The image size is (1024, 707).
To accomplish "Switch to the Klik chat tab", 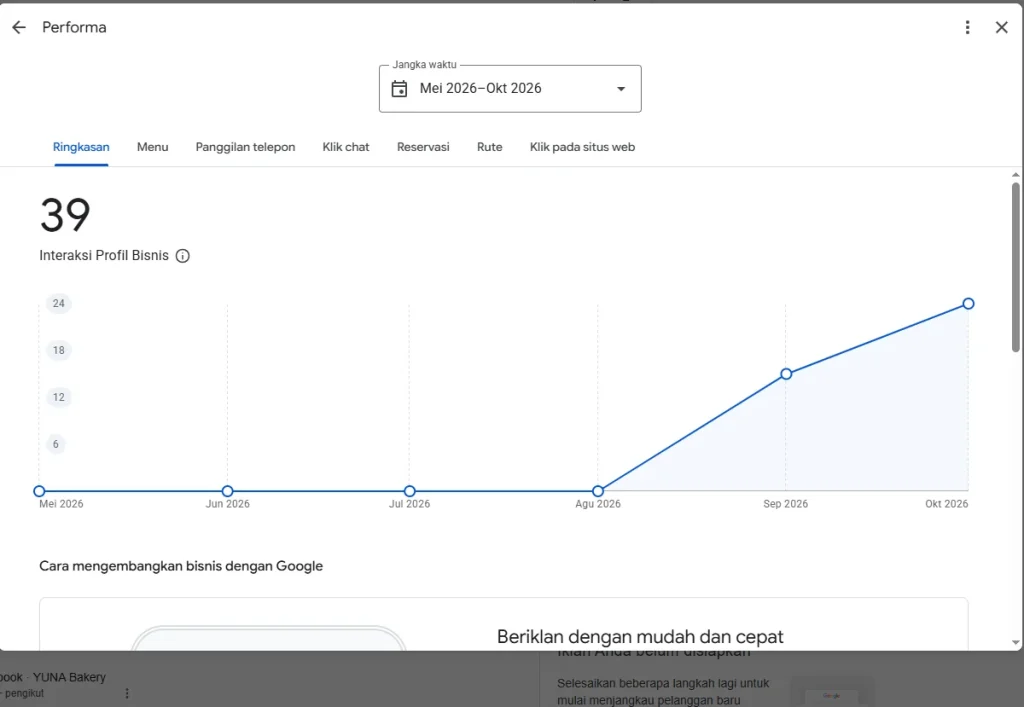I will tap(346, 148).
